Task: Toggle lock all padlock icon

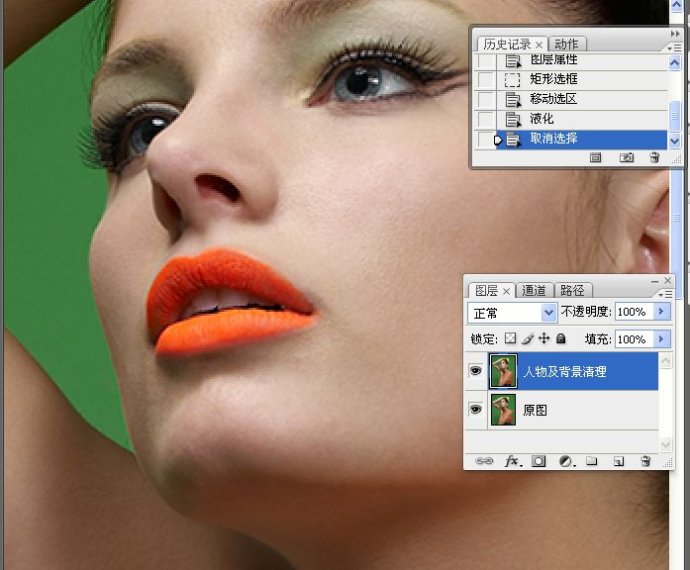Action: pos(561,338)
